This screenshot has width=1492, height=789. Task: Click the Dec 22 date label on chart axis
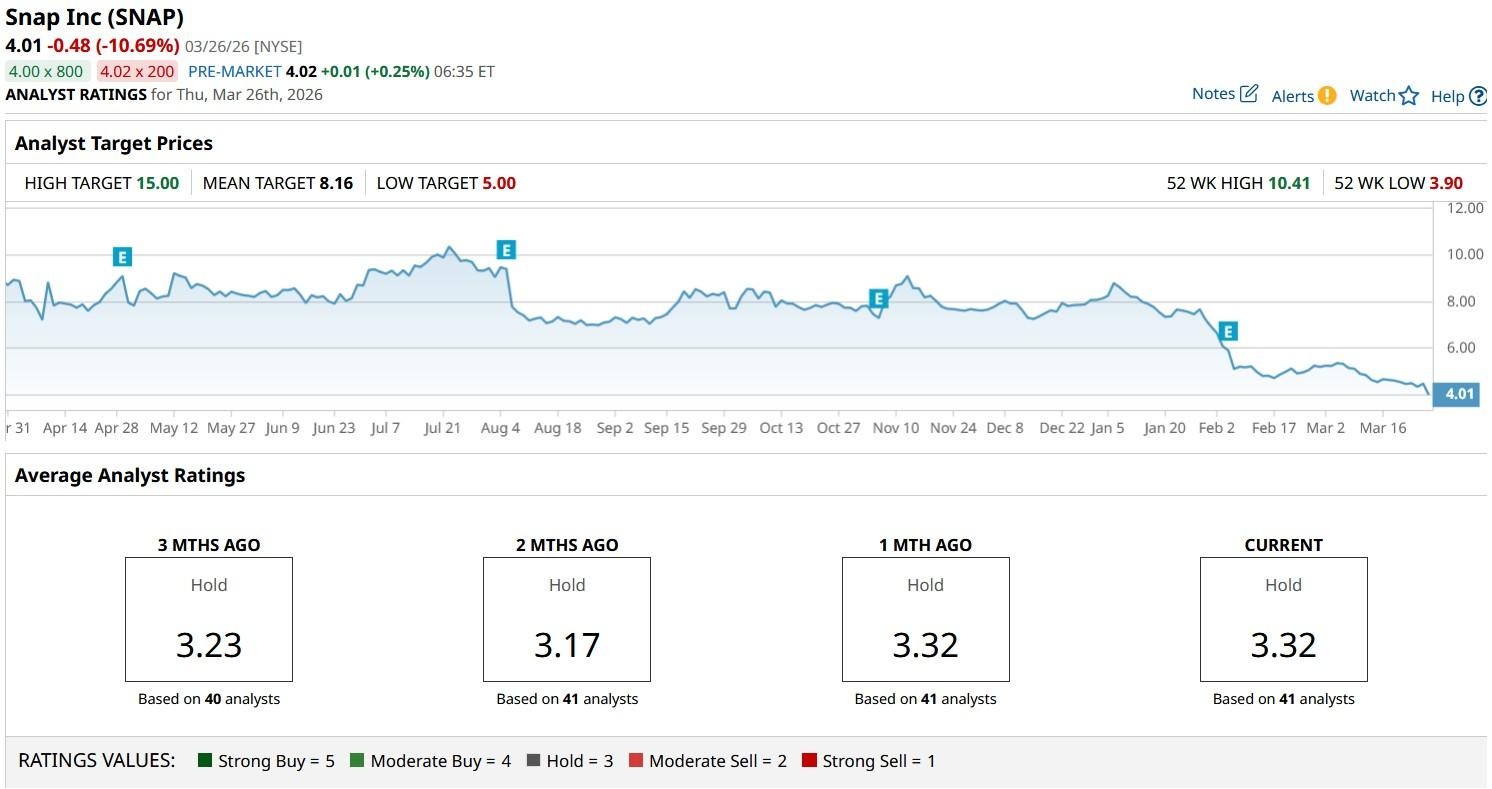pyautogui.click(x=1062, y=428)
